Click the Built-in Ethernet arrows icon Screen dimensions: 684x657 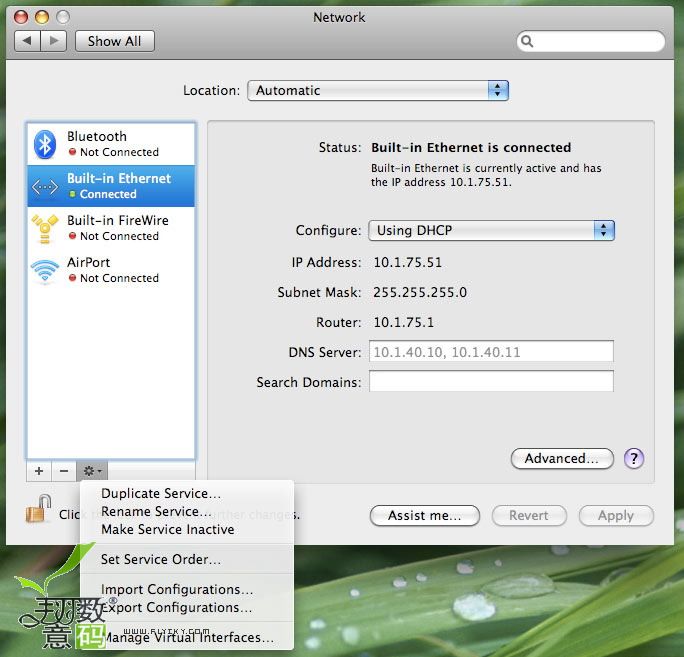coord(45,187)
